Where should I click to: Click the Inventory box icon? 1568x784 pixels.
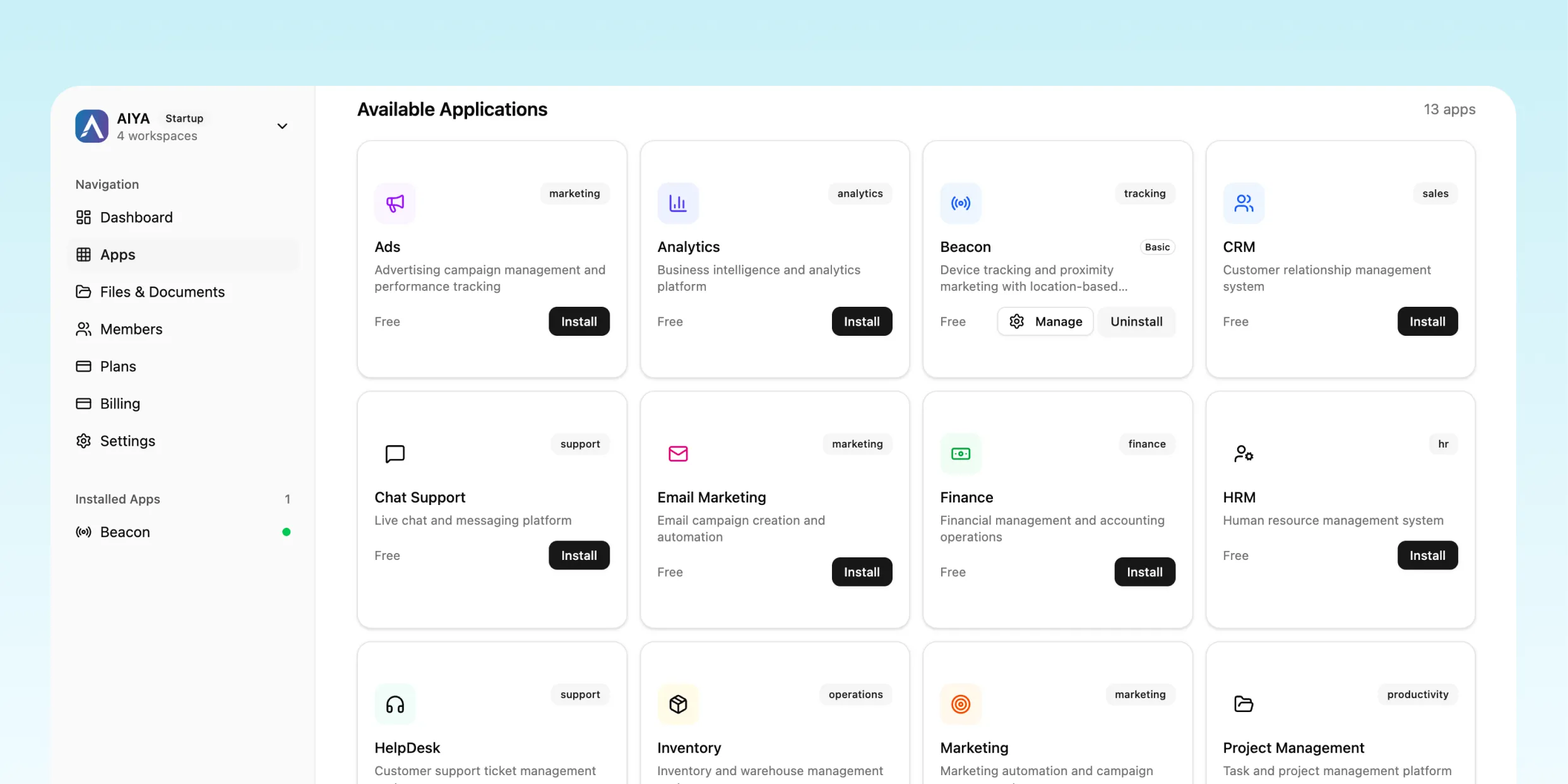coord(677,704)
